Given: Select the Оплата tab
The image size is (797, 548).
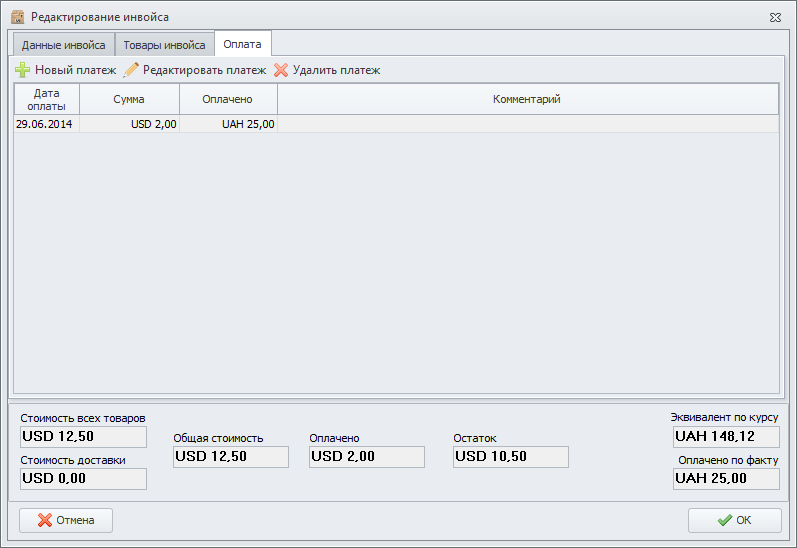Looking at the screenshot, I should [x=243, y=44].
